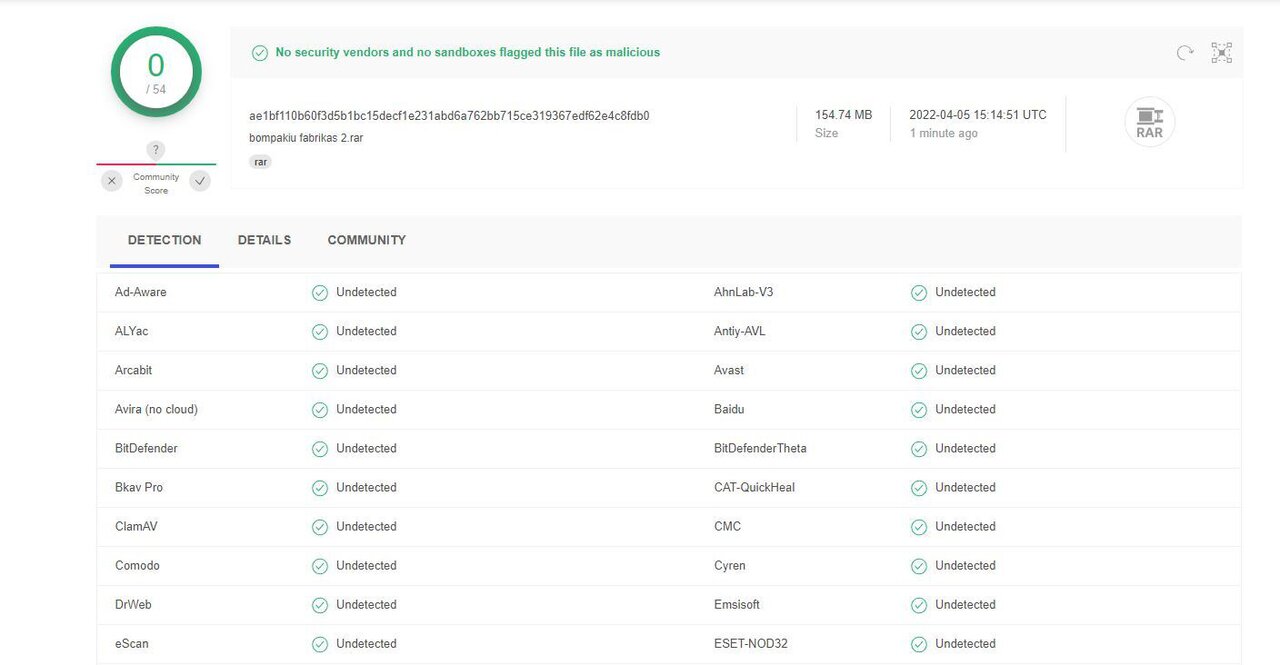Viewport: 1280px width, 665px height.
Task: Click the ESET-NOD32 vendor name
Action: coord(751,643)
